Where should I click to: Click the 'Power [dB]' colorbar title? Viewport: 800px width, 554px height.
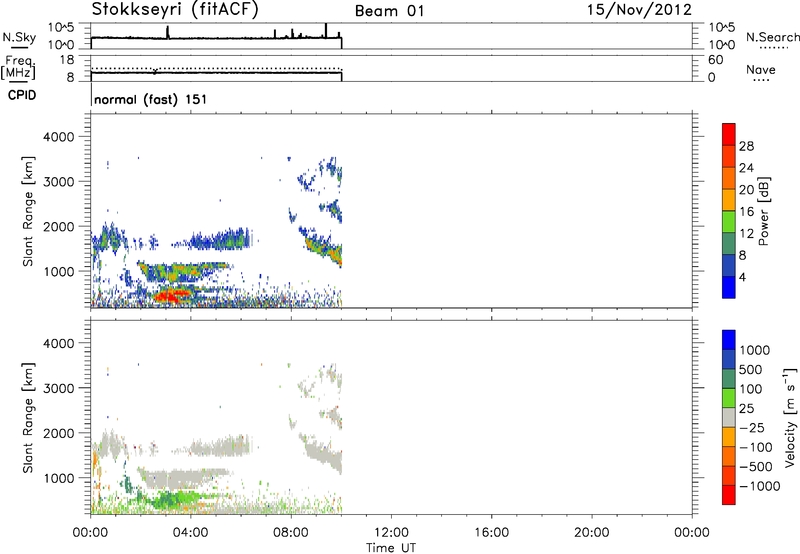point(764,211)
